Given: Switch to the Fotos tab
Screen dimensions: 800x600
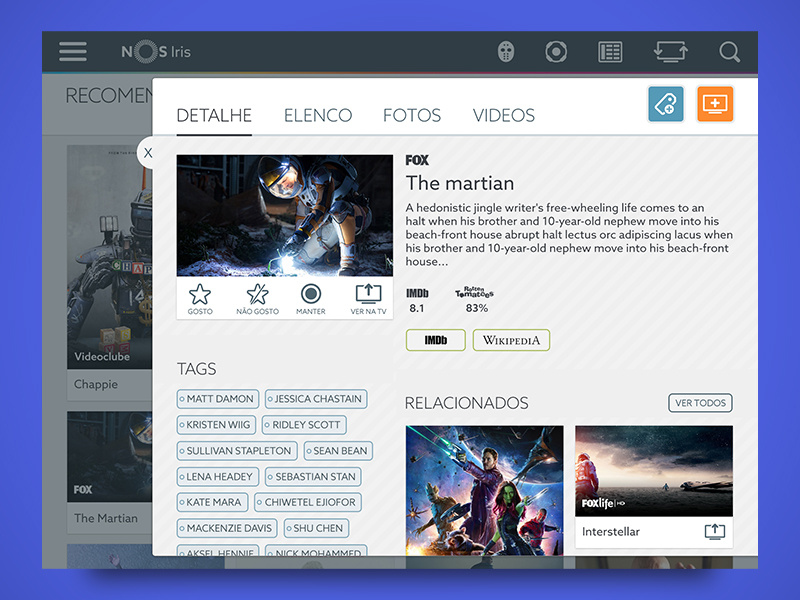Looking at the screenshot, I should tap(412, 115).
